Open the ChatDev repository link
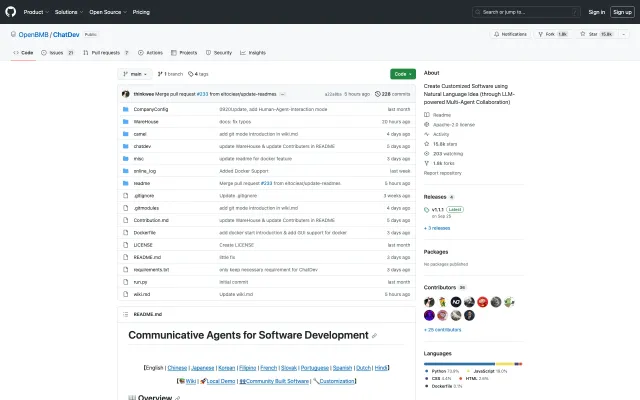 (66, 35)
